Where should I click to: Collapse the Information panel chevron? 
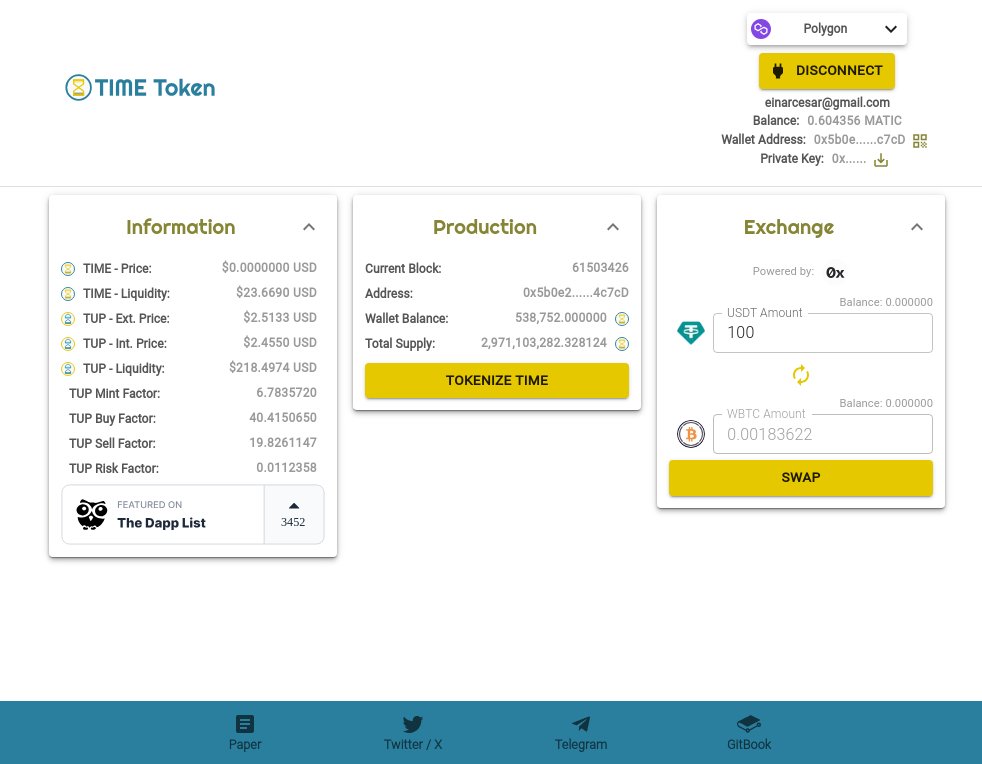pos(309,227)
